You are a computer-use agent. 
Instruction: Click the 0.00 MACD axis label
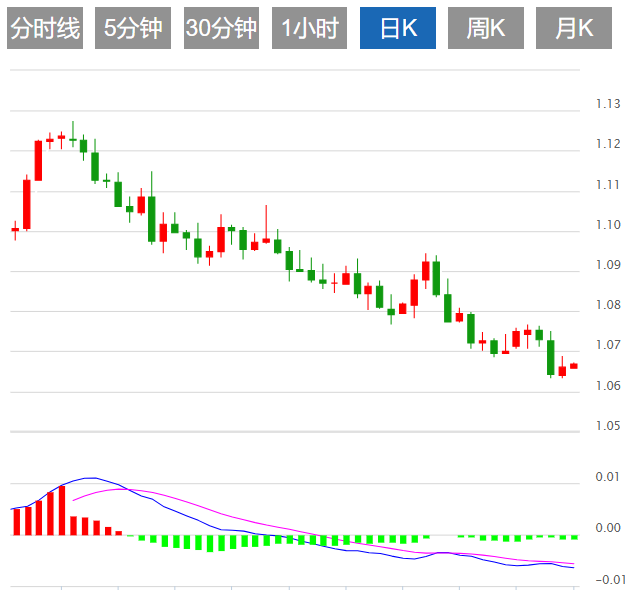click(x=608, y=528)
